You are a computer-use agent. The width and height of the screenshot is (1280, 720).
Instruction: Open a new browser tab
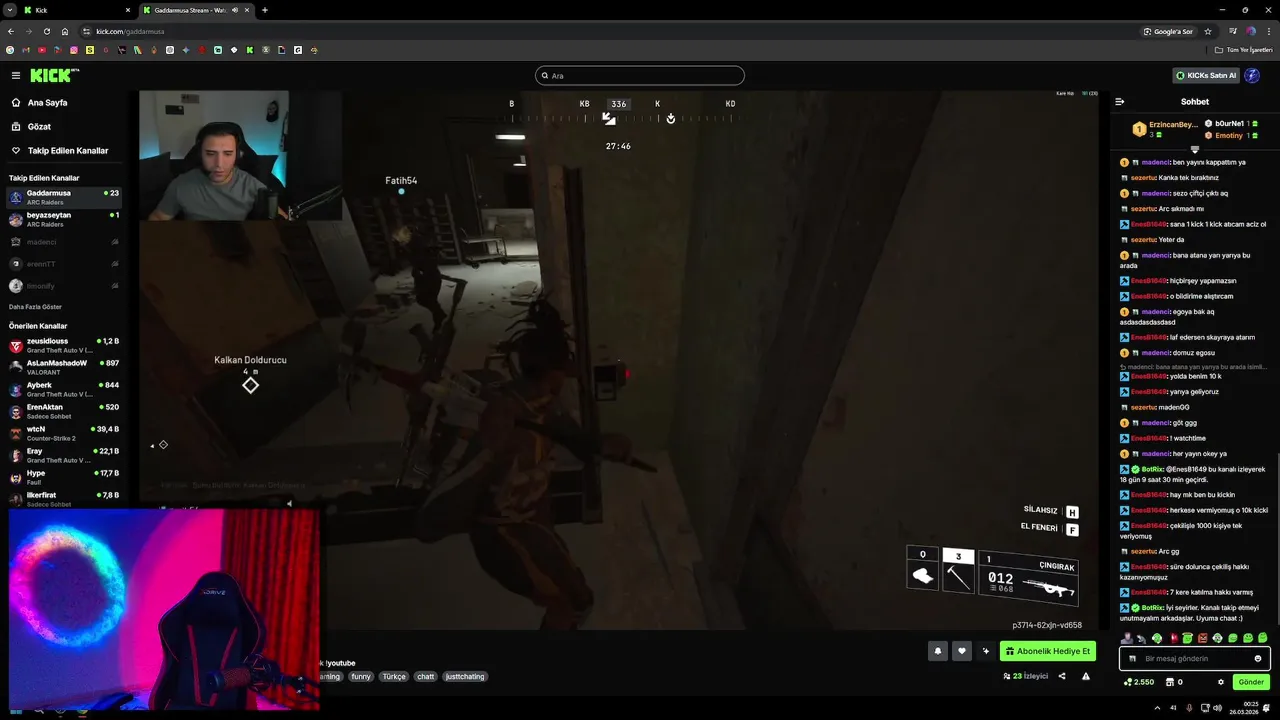click(264, 10)
